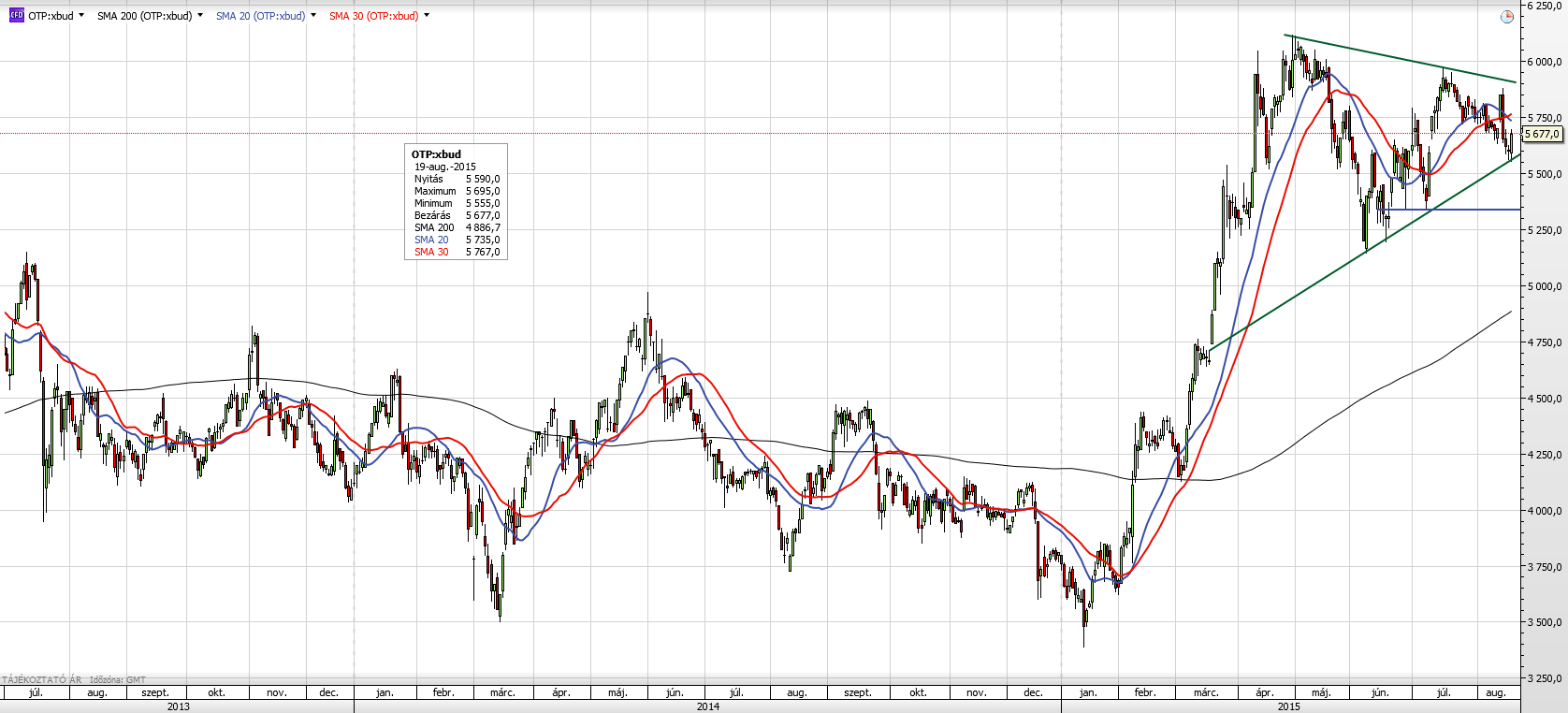
Task: Click the 3 250,0 price axis label
Action: (x=1545, y=678)
